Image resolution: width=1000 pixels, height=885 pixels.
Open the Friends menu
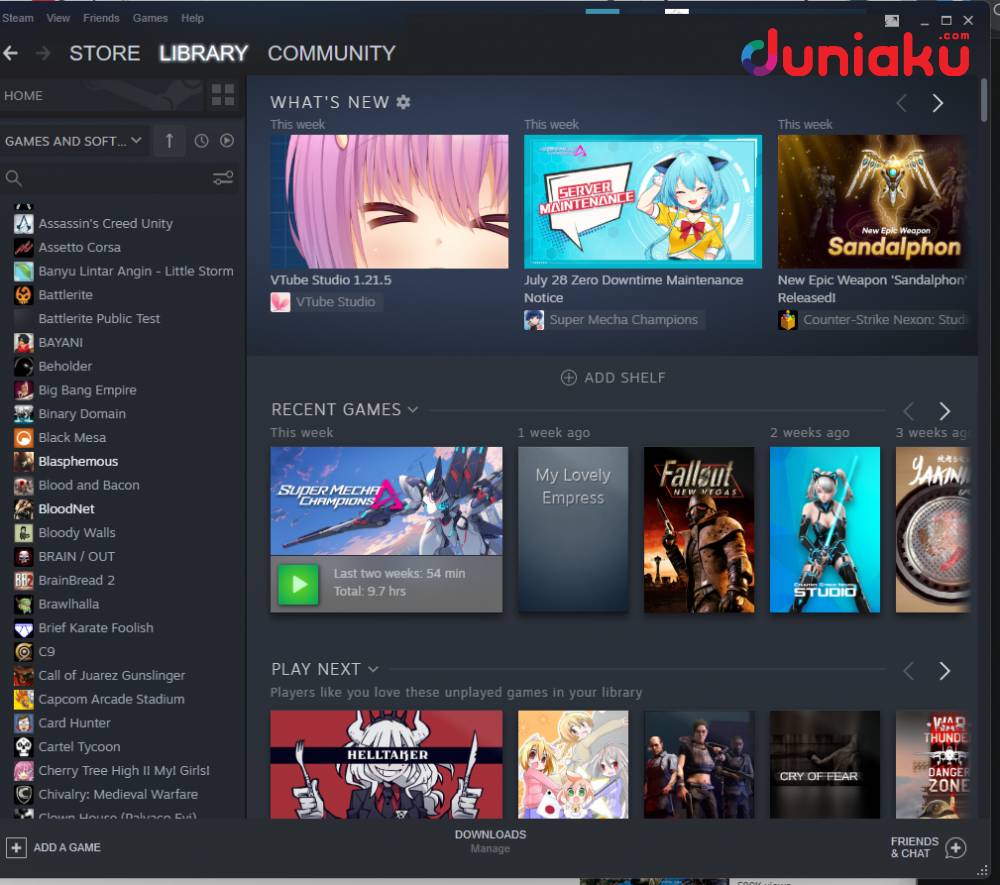pos(101,18)
